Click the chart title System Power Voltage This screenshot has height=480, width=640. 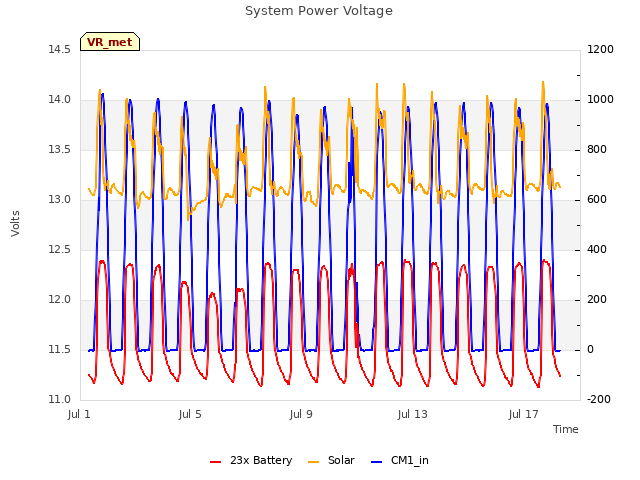click(x=319, y=11)
